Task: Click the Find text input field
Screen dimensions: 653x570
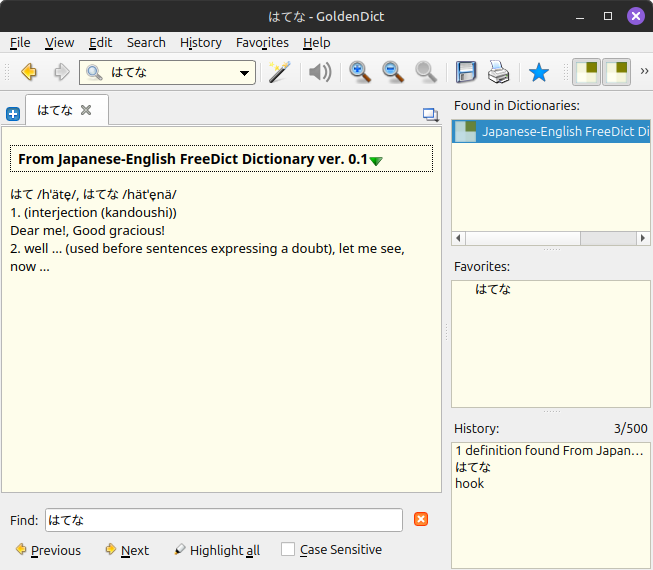Action: pos(223,520)
